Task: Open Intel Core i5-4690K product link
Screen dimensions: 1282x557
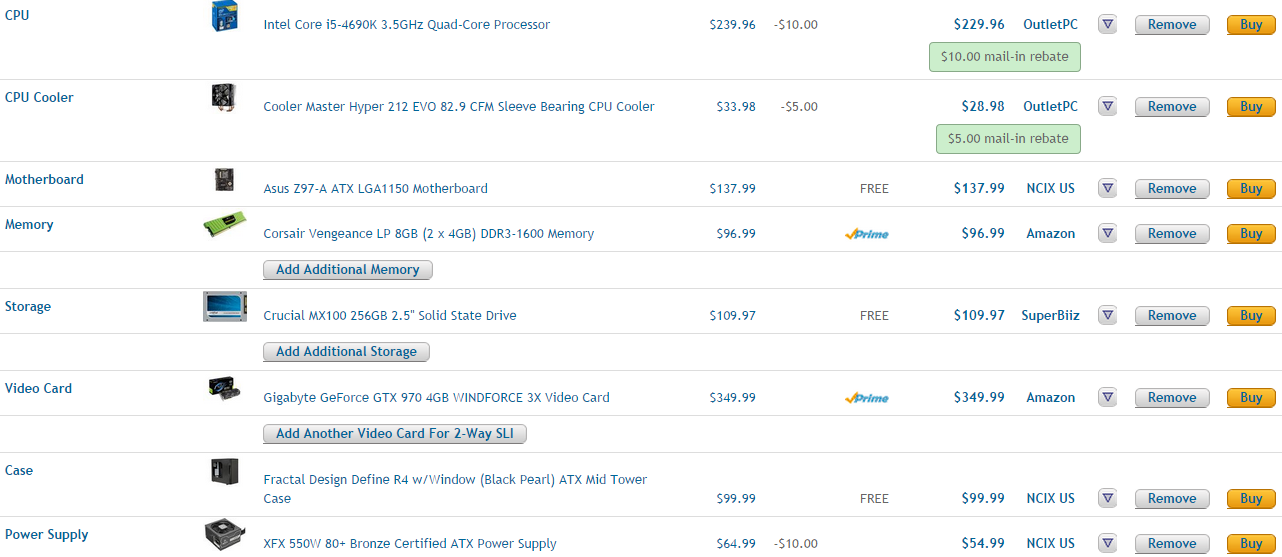Action: (x=407, y=24)
